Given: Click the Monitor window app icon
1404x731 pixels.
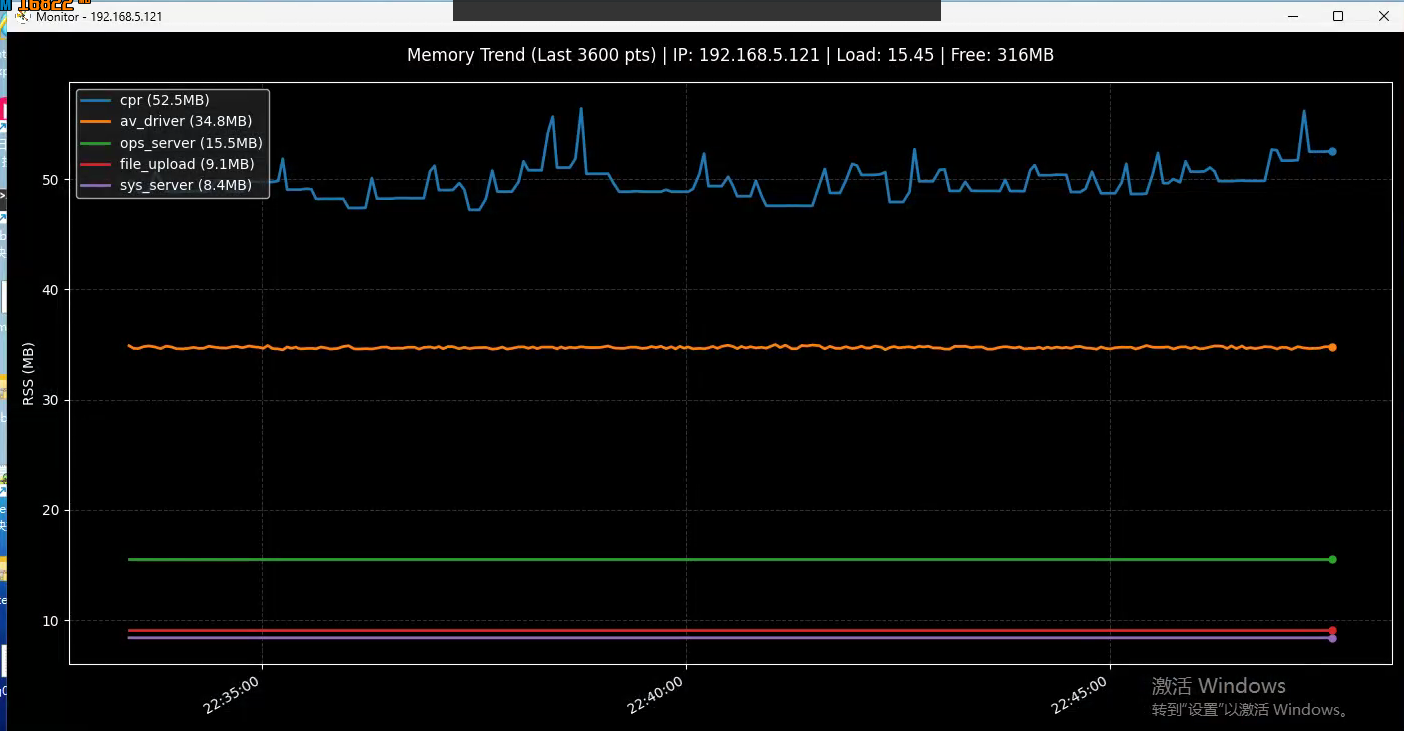Looking at the screenshot, I should (x=23, y=17).
